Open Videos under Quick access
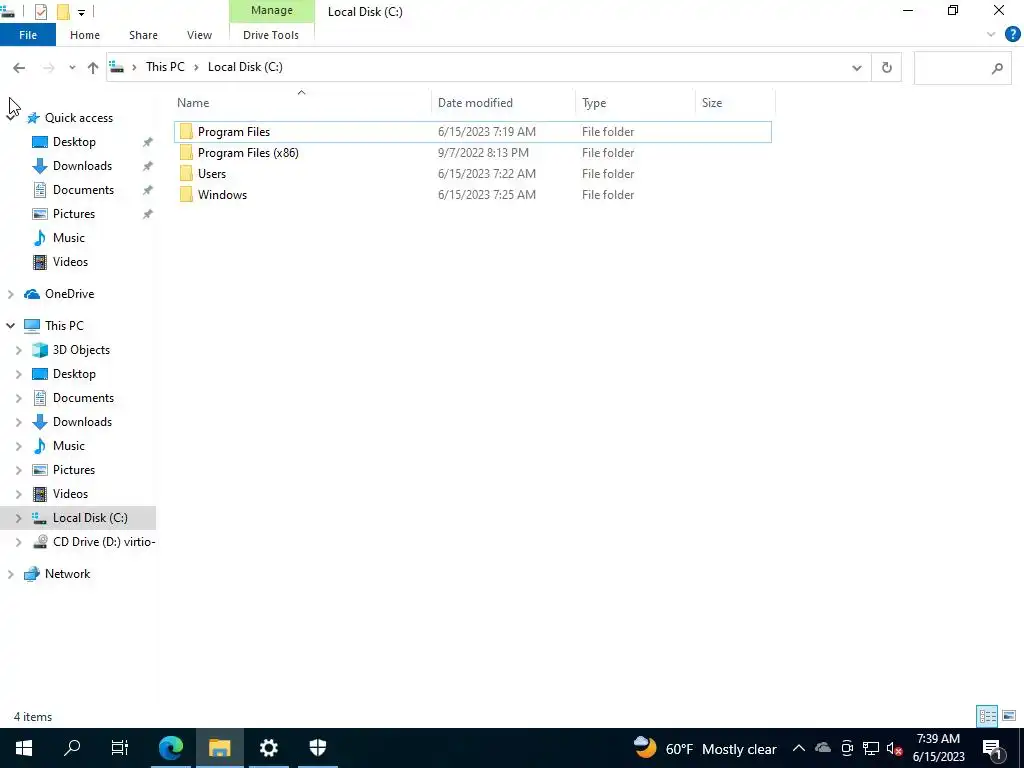Image resolution: width=1024 pixels, height=768 pixels. (x=70, y=262)
